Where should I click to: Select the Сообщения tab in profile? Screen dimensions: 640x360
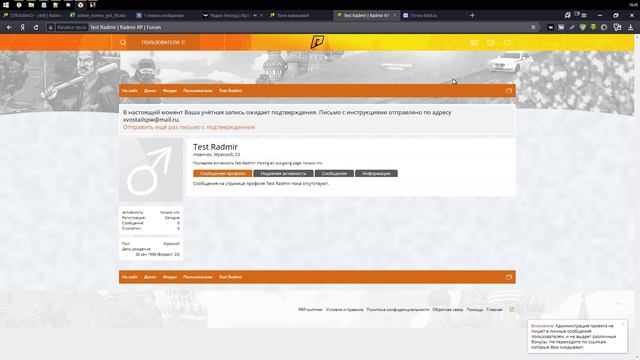click(334, 173)
